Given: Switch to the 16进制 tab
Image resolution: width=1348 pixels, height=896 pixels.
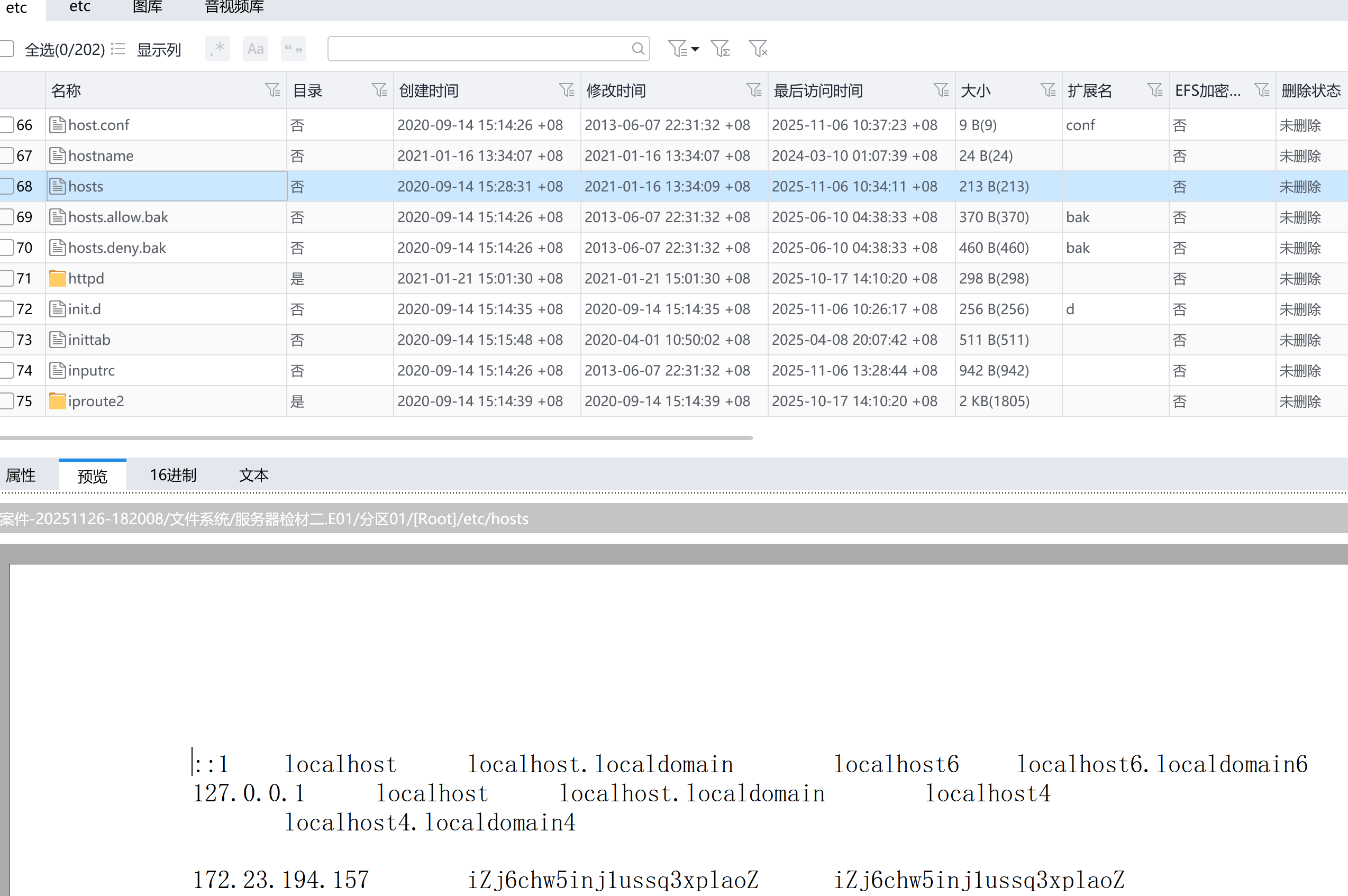Looking at the screenshot, I should (x=172, y=475).
